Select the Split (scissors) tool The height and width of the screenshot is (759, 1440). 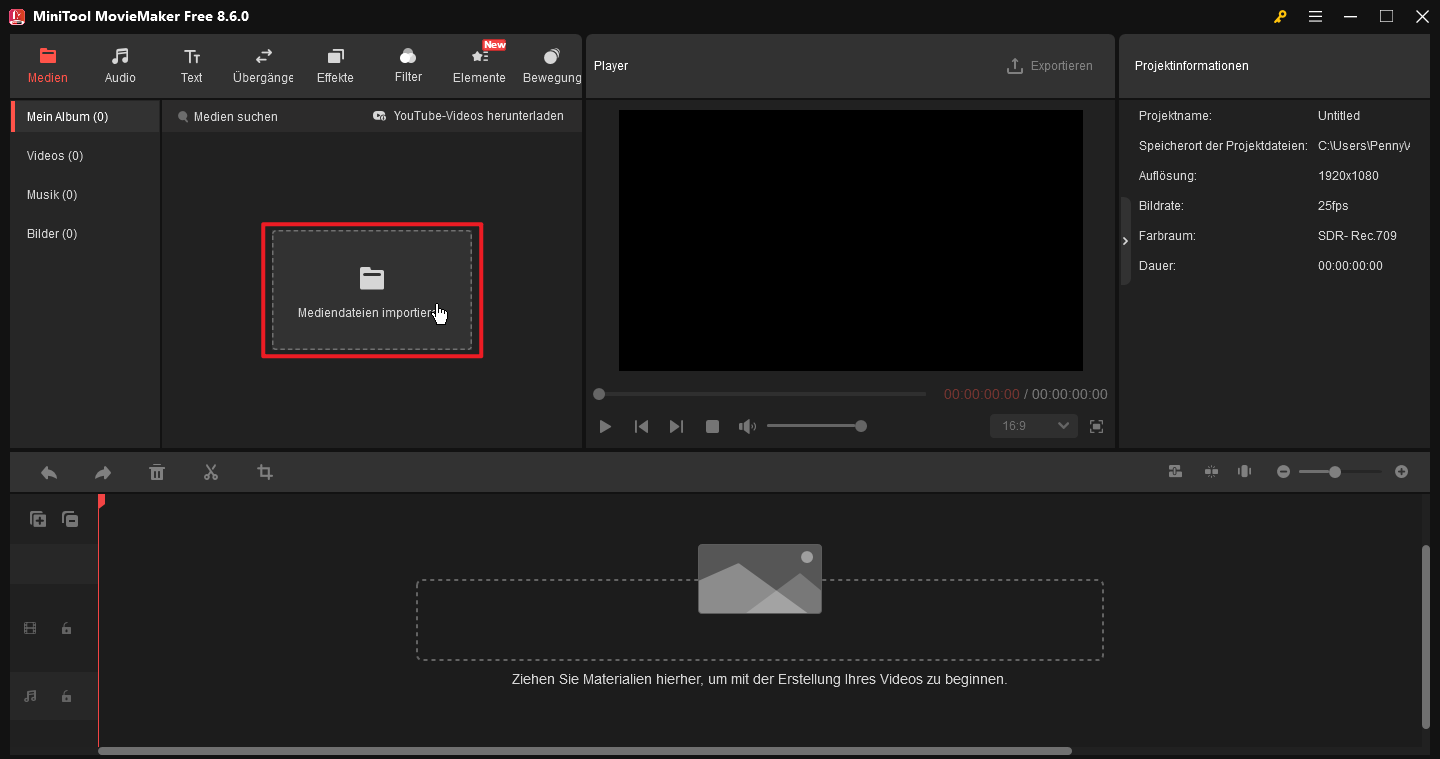[x=211, y=471]
